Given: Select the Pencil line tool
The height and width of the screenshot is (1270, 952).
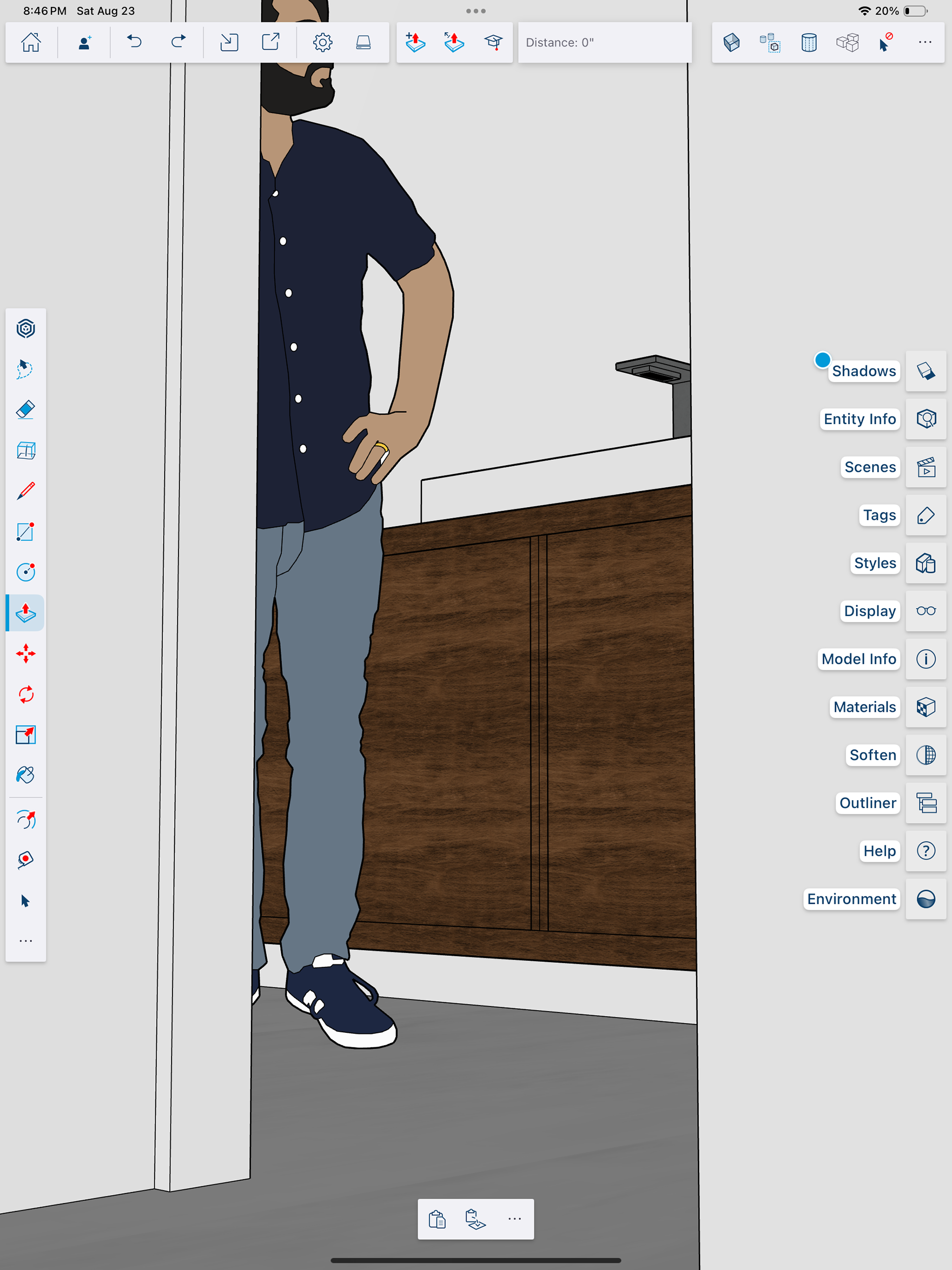Looking at the screenshot, I should click(26, 491).
